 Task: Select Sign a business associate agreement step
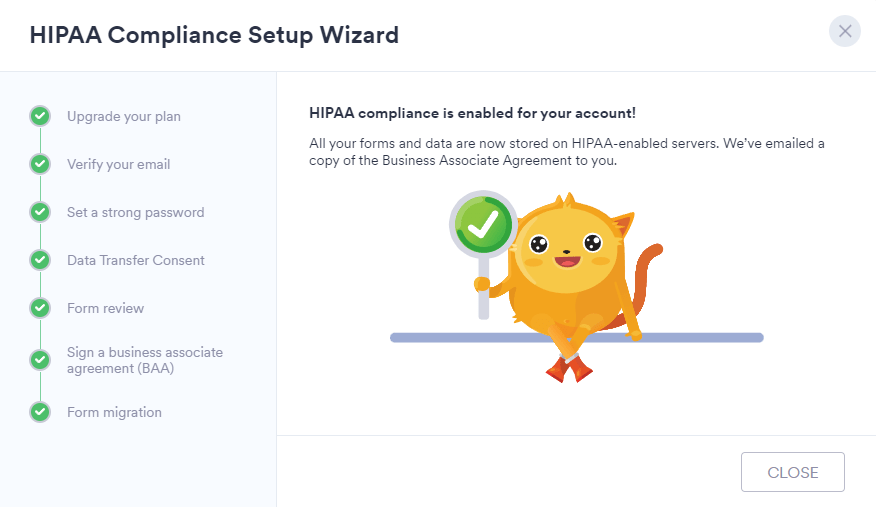(x=145, y=360)
